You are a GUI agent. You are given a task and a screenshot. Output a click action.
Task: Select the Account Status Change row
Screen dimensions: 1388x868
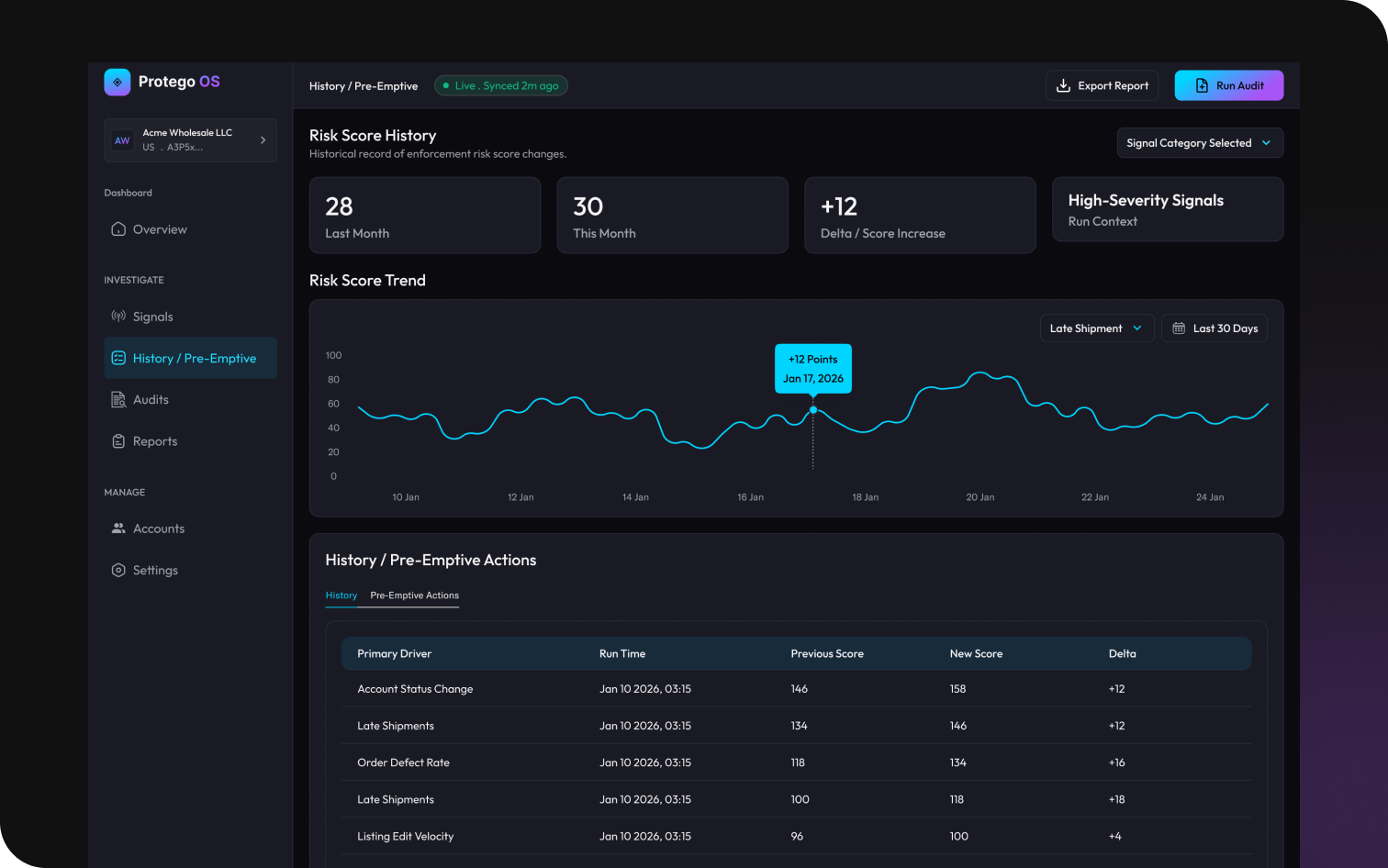click(x=797, y=689)
